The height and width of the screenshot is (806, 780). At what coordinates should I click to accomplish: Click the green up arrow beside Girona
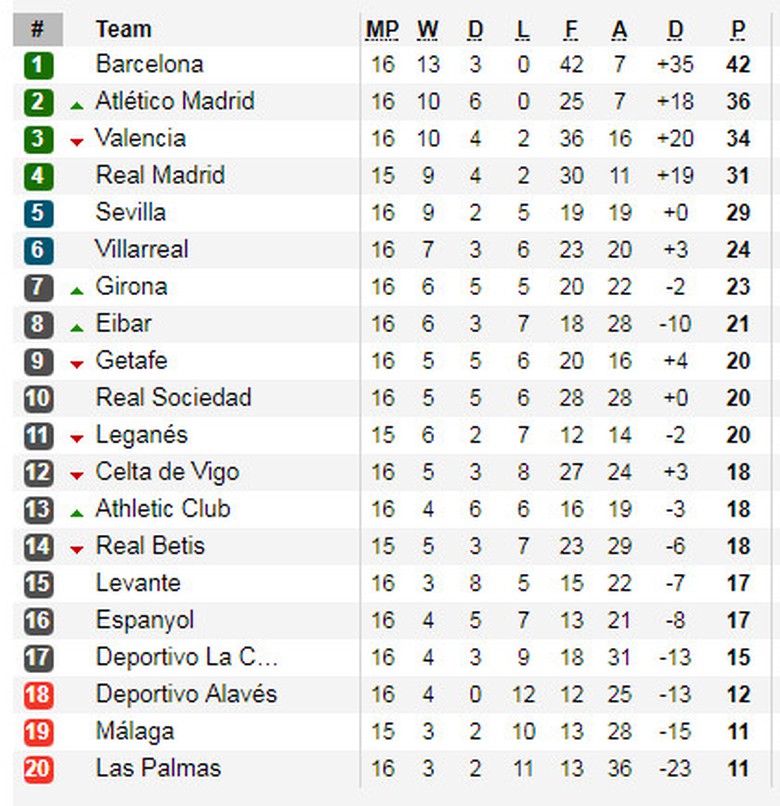(77, 290)
